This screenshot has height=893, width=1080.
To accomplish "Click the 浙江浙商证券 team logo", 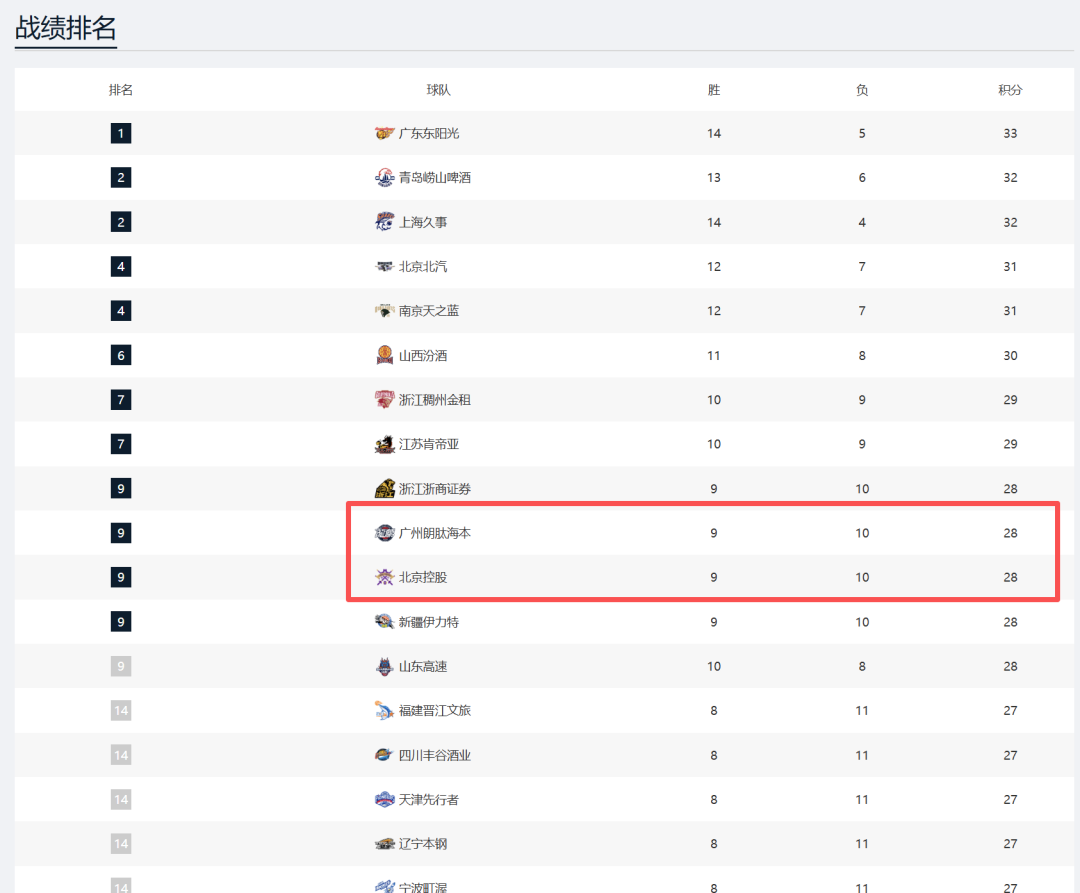I will 384,488.
